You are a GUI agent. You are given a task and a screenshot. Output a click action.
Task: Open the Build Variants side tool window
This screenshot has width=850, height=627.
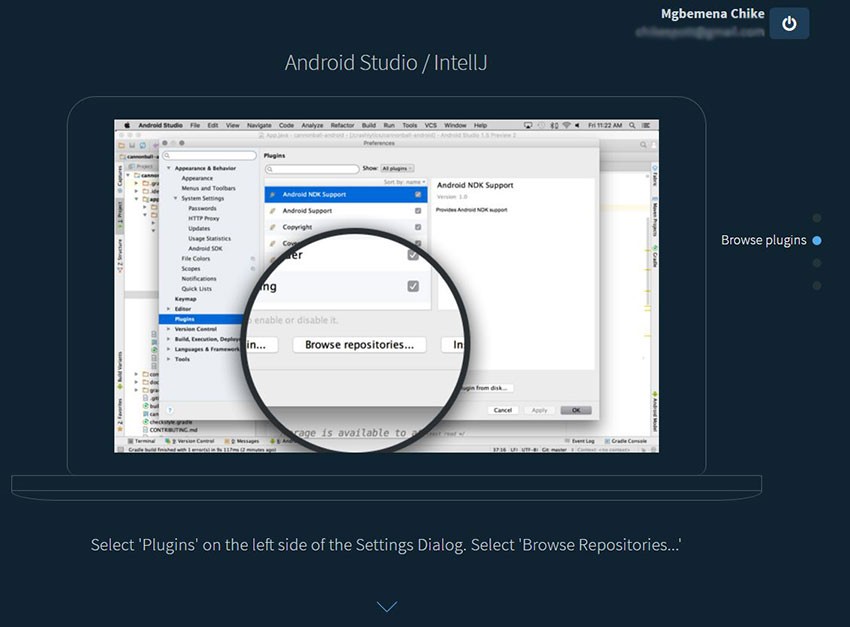pyautogui.click(x=120, y=371)
